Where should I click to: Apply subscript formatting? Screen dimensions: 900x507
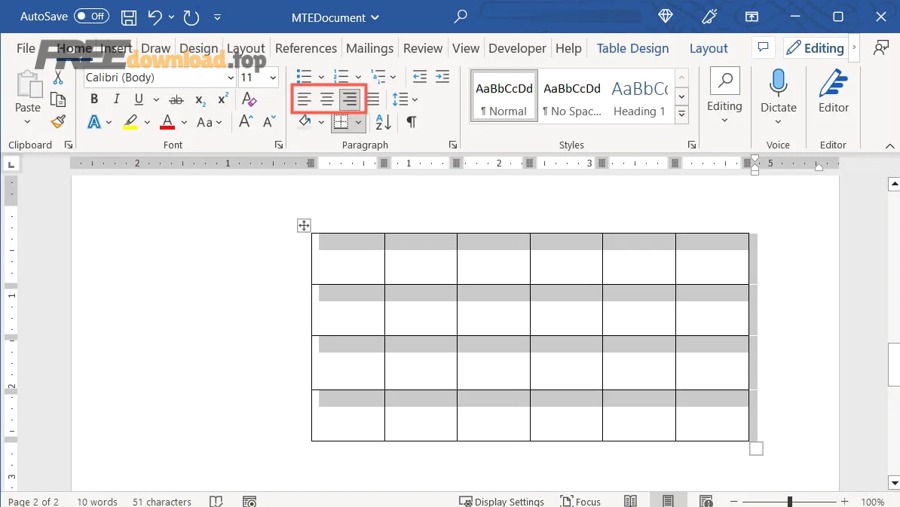[200, 100]
